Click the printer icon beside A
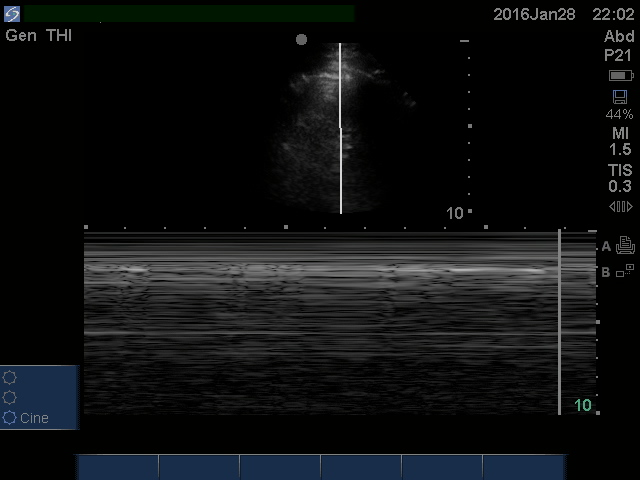This screenshot has height=480, width=640. (625, 245)
